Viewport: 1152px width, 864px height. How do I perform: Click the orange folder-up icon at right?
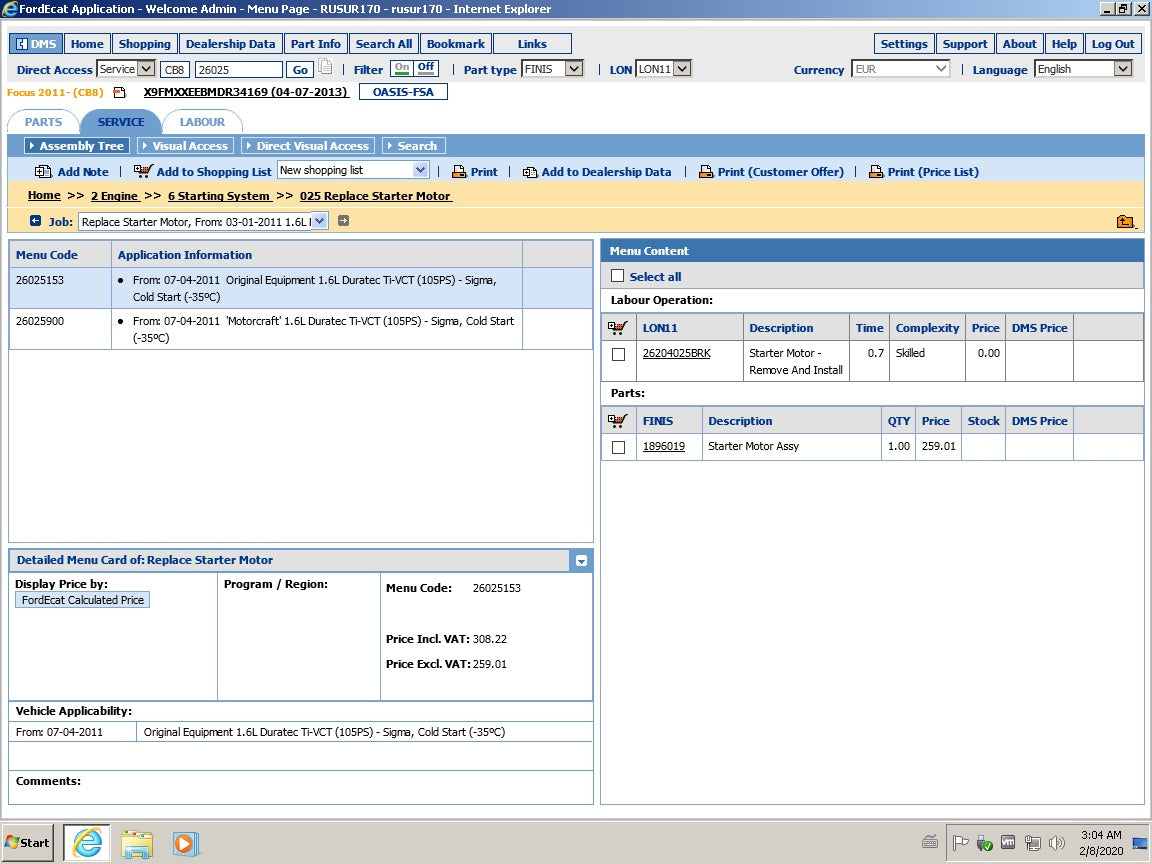(x=1125, y=222)
